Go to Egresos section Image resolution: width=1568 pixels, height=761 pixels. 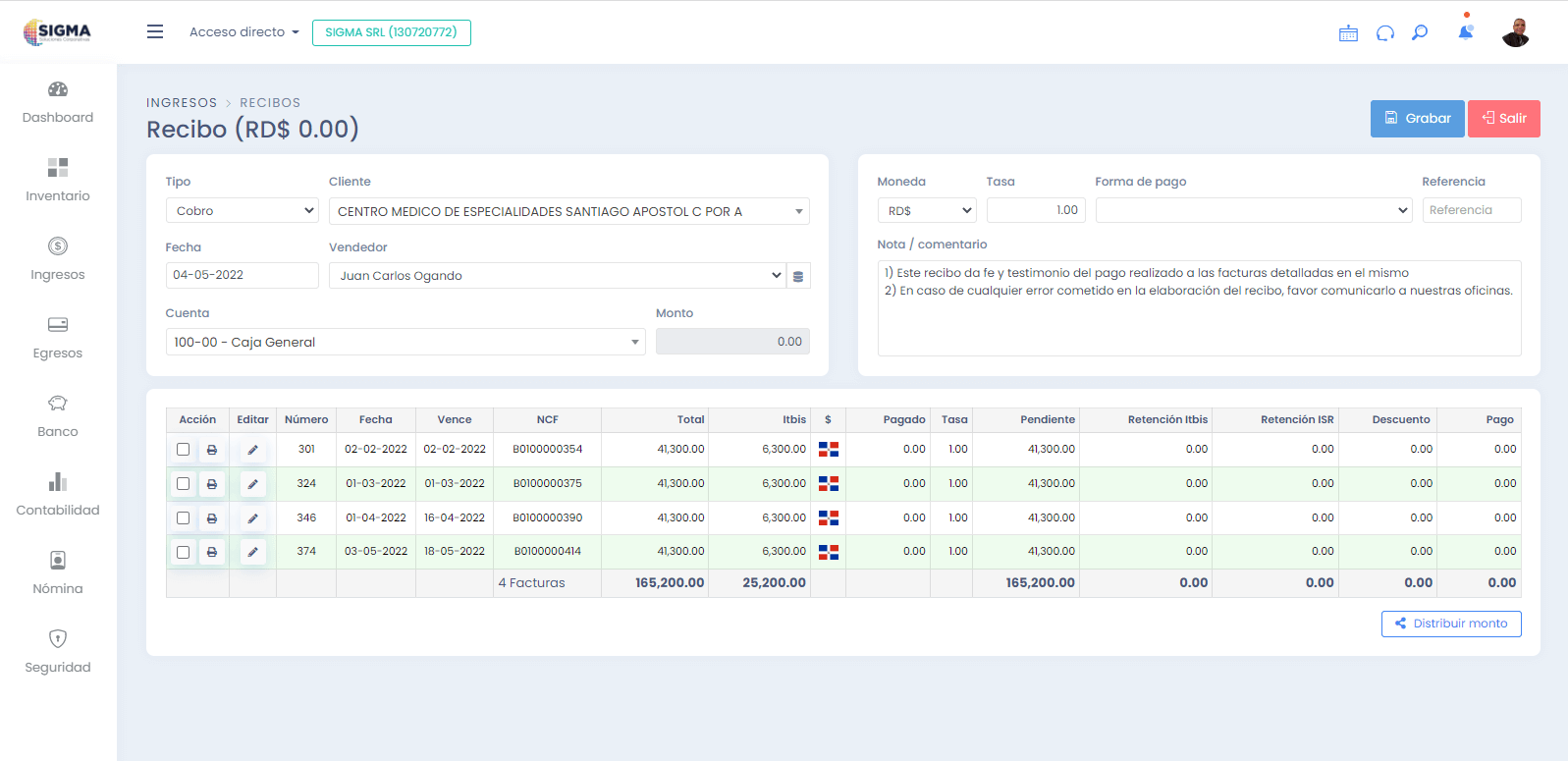(58, 339)
